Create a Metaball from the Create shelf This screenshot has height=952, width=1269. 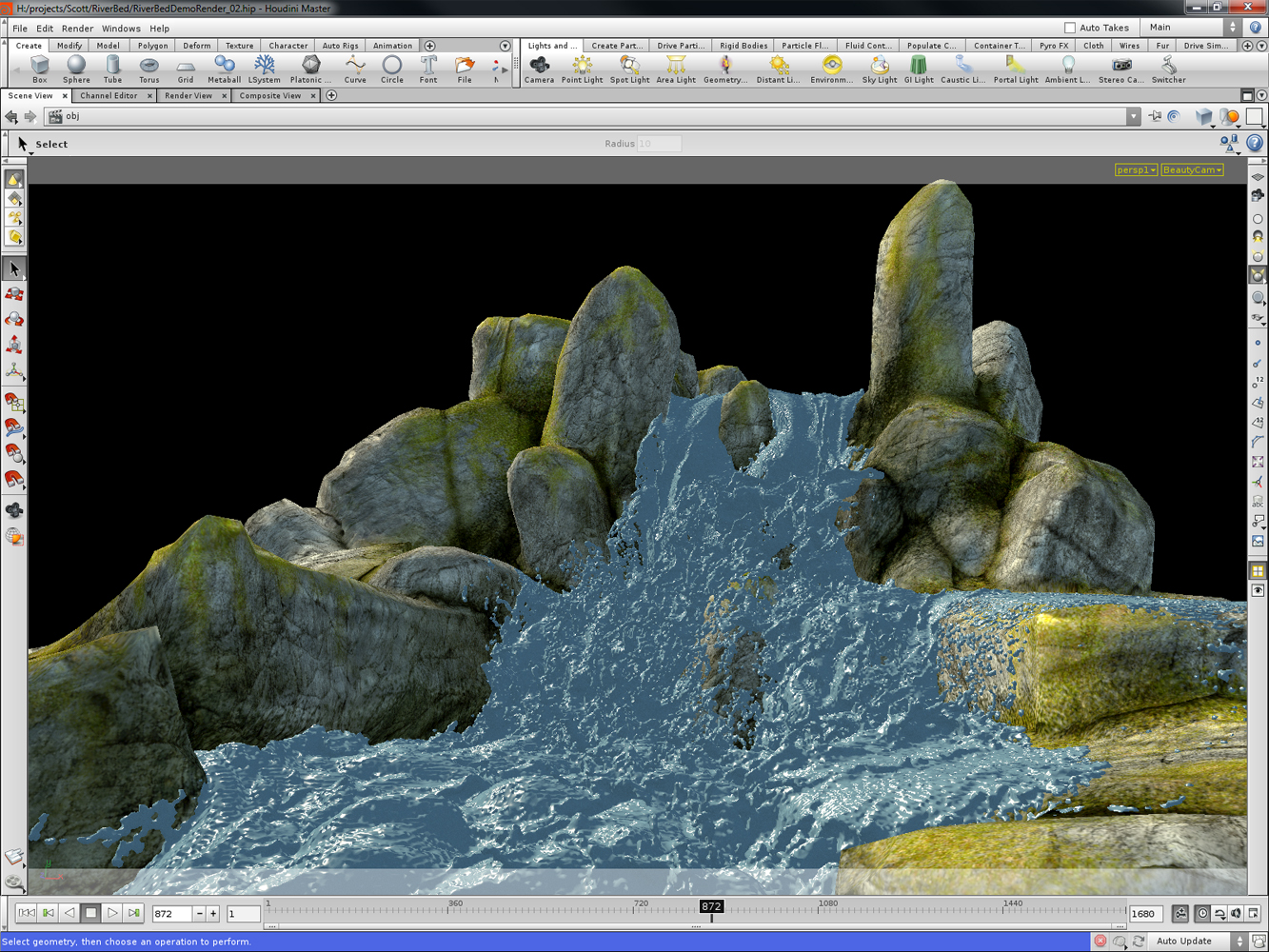click(x=225, y=67)
